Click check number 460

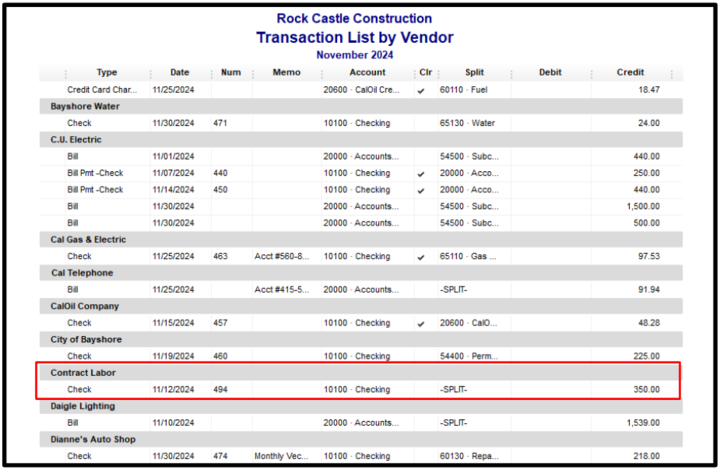(220, 356)
